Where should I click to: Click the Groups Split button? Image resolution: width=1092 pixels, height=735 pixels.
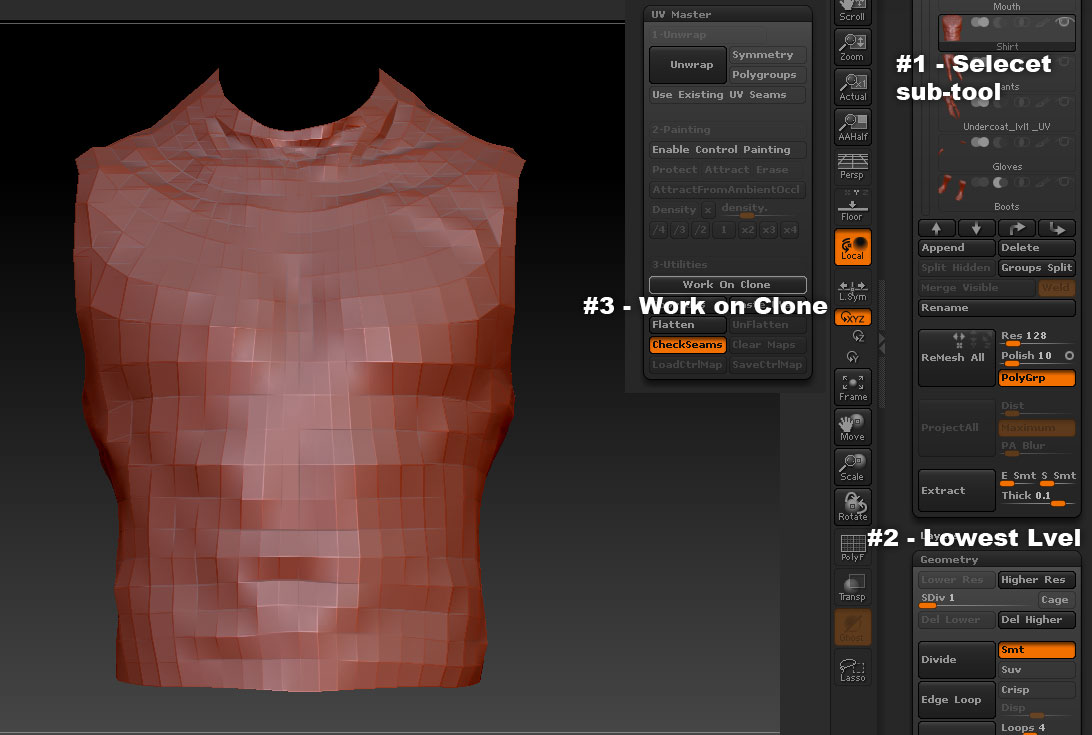click(1037, 268)
